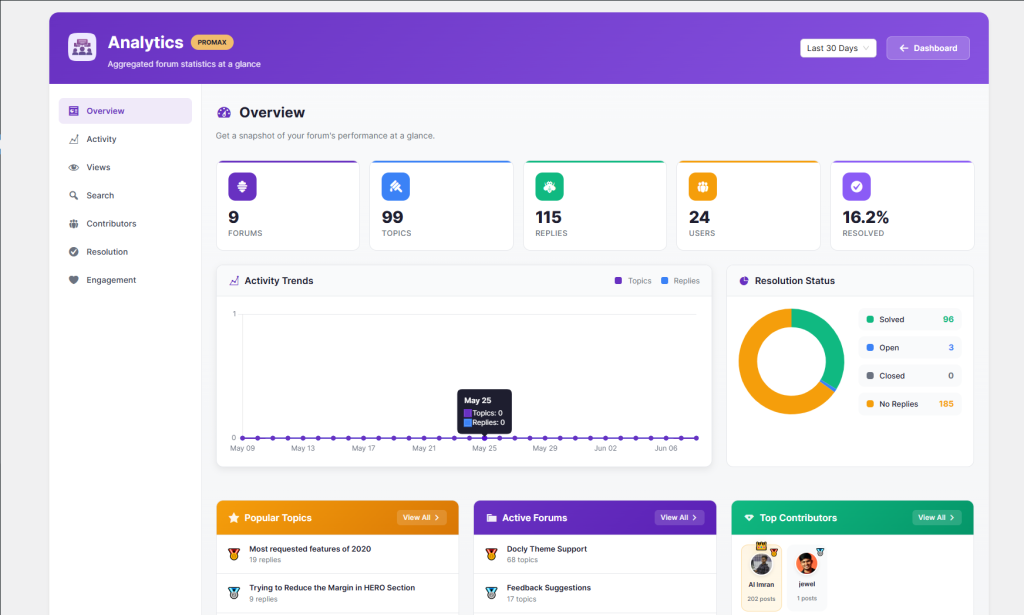
Task: Click the 16.2% resolved value
Action: [865, 217]
